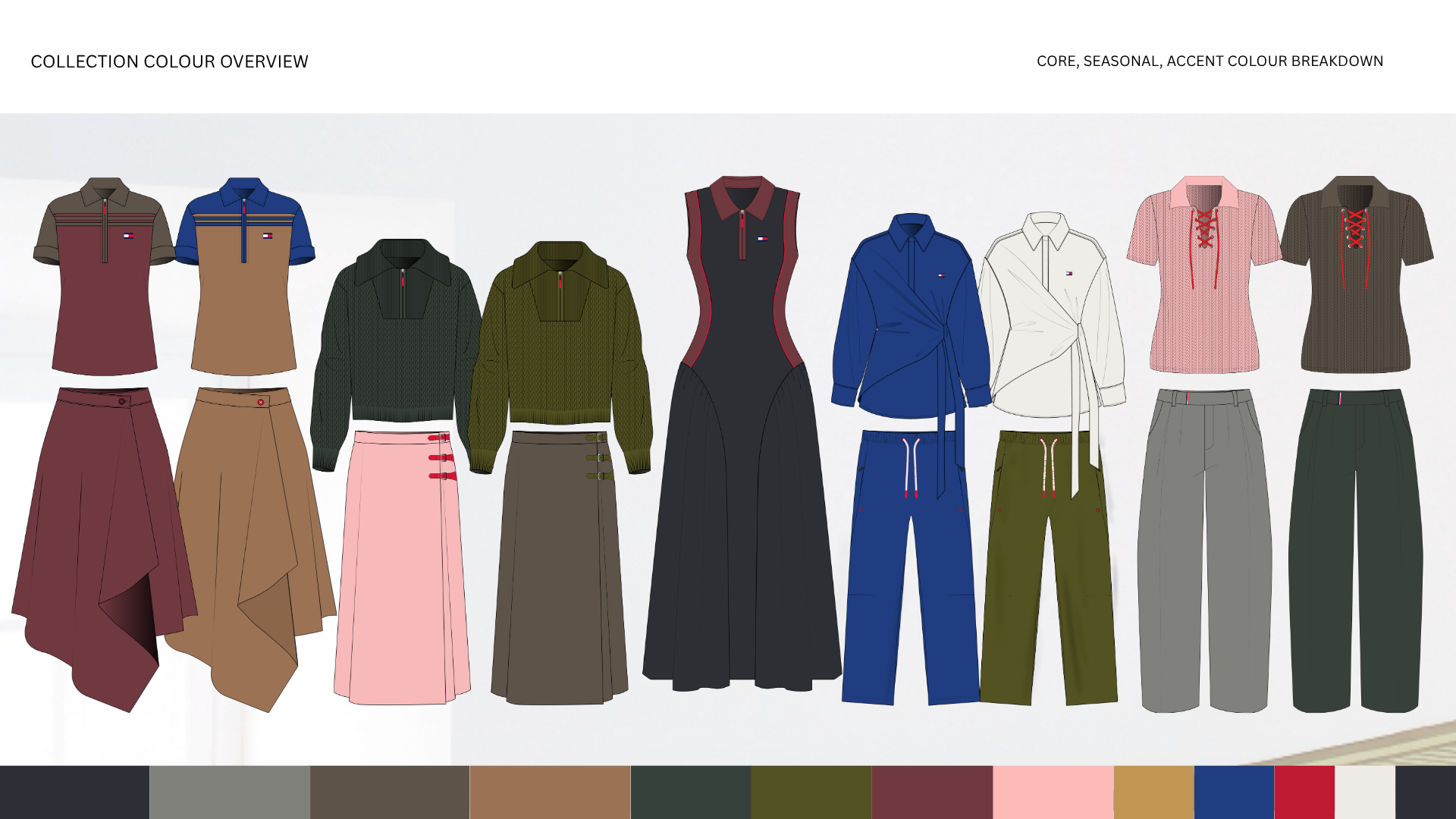
Task: Choose the burgundy colour swatch
Action: tap(932, 792)
